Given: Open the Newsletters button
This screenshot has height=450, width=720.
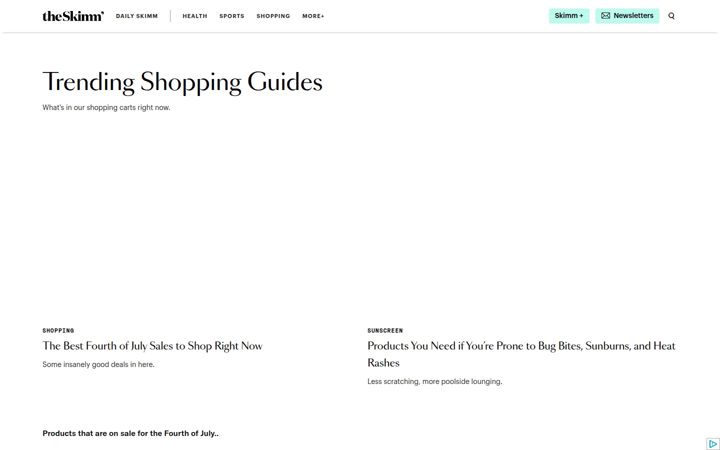Looking at the screenshot, I should tap(627, 16).
